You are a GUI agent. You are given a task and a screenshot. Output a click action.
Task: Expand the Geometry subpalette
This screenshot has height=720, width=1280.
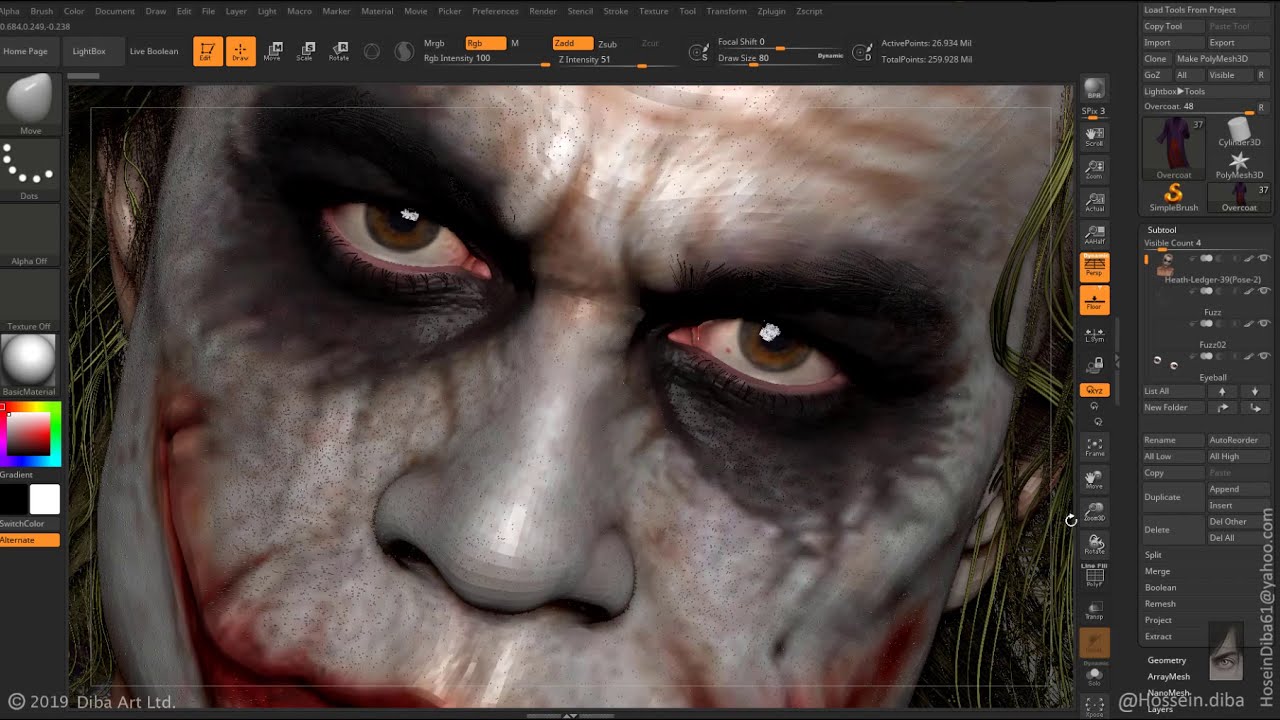(x=1166, y=660)
